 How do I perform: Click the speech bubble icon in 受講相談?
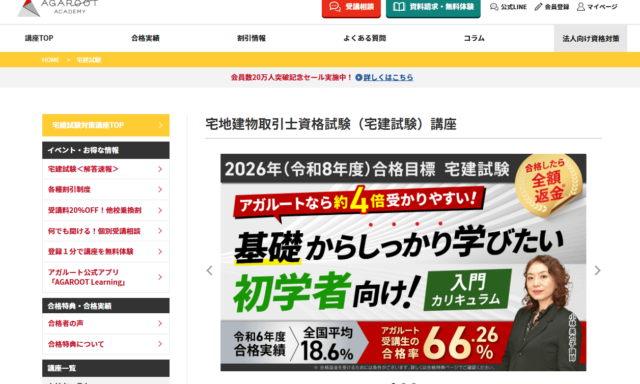[335, 7]
